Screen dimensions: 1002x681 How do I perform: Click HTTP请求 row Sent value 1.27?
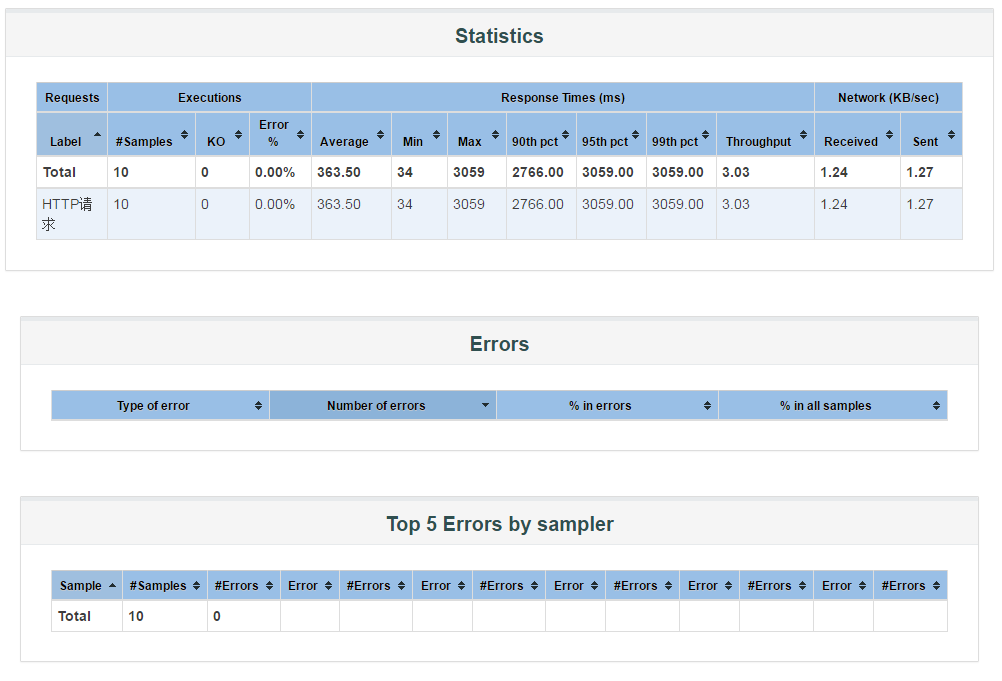[920, 204]
